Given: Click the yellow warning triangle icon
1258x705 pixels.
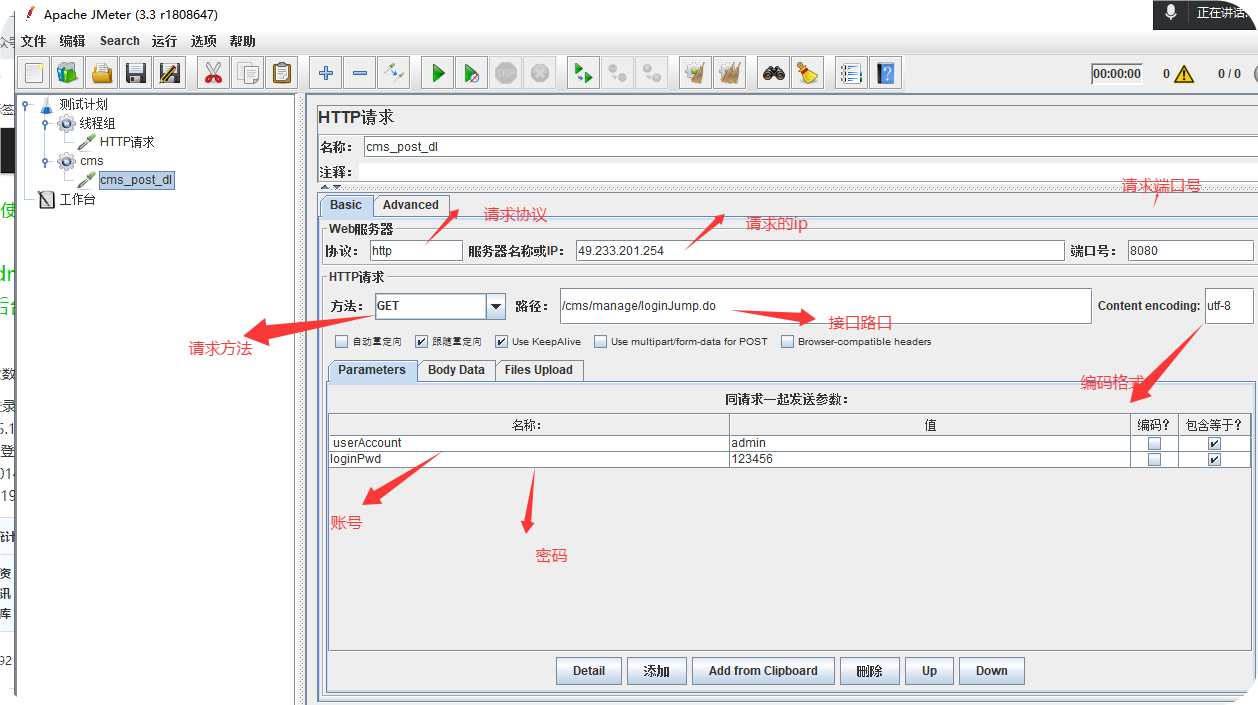Looking at the screenshot, I should coord(1184,74).
